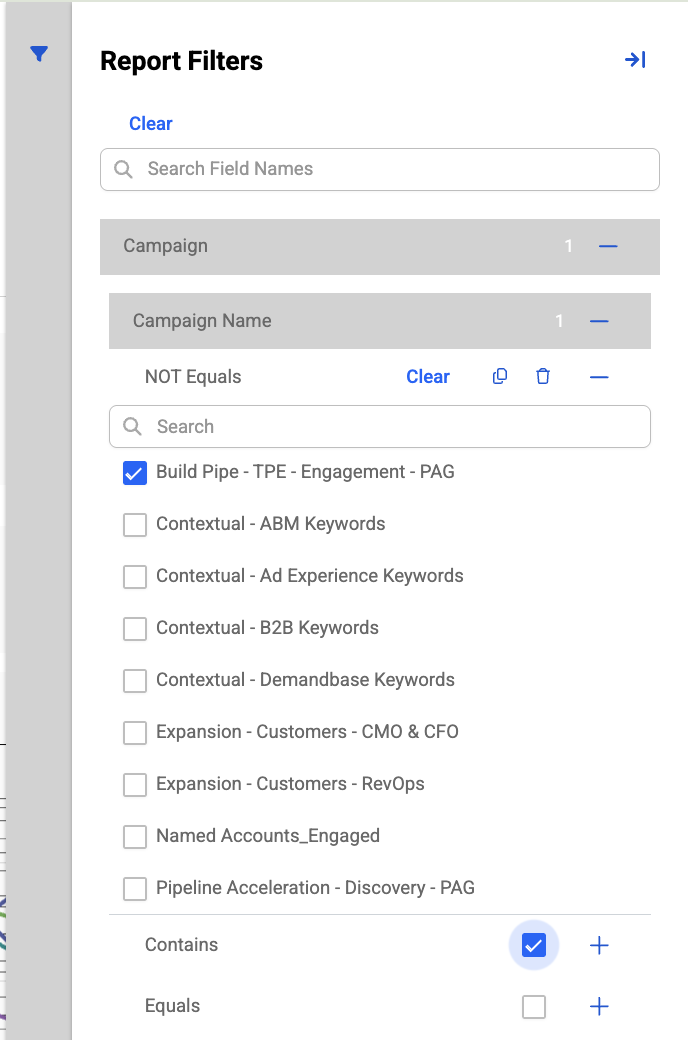The width and height of the screenshot is (688, 1040).
Task: Focus the Search Field Names input
Action: [x=379, y=169]
